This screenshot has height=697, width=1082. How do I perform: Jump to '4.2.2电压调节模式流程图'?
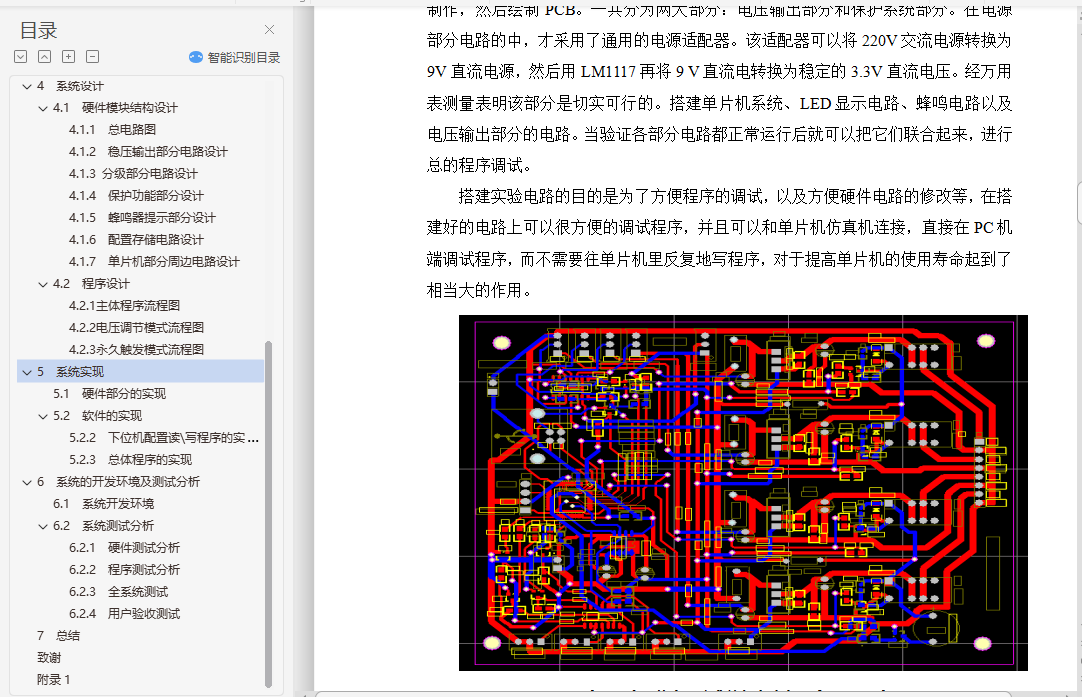[136, 328]
